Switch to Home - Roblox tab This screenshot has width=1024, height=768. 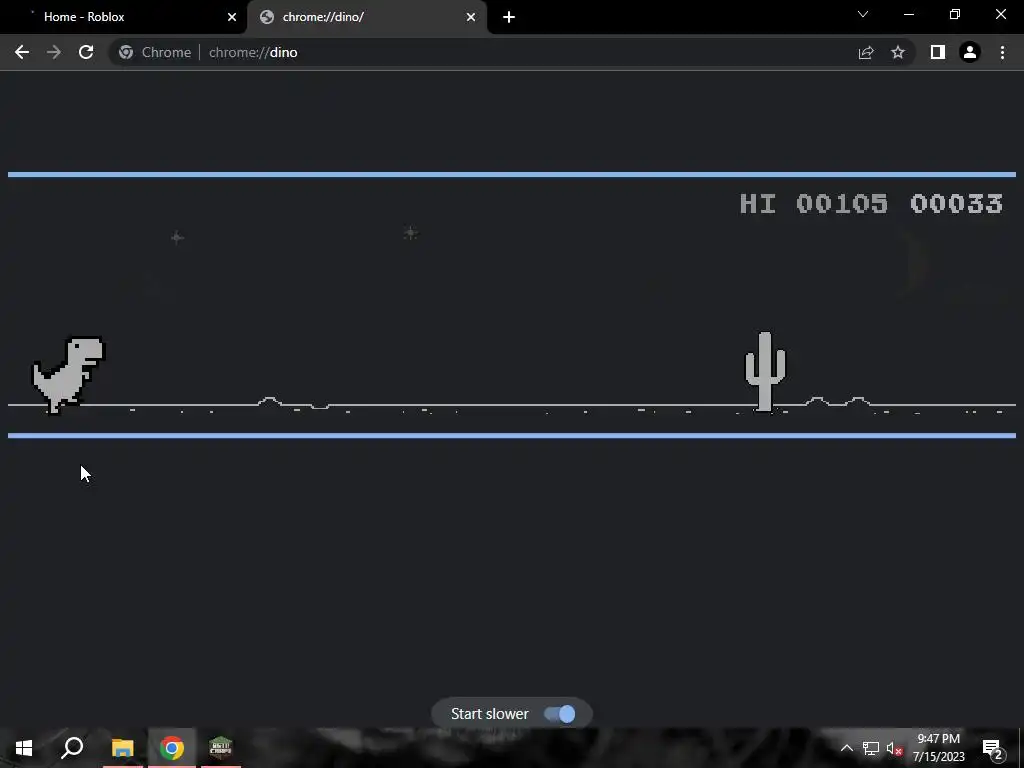pos(124,17)
